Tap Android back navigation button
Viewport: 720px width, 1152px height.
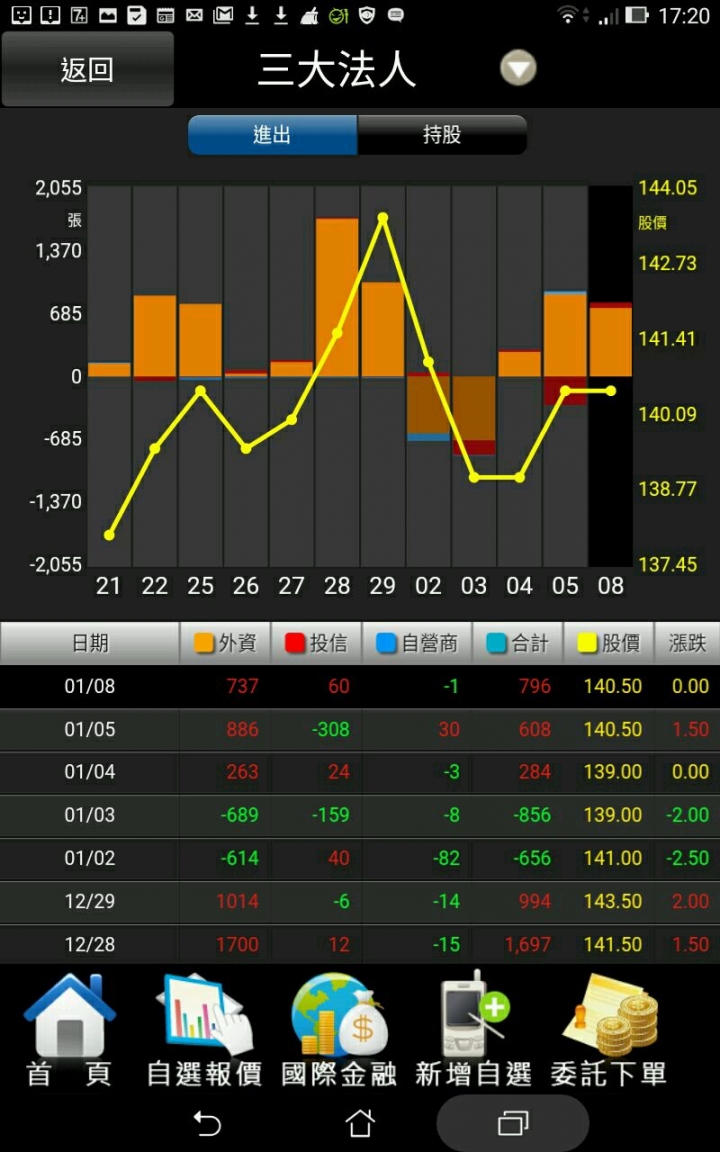(x=206, y=1123)
